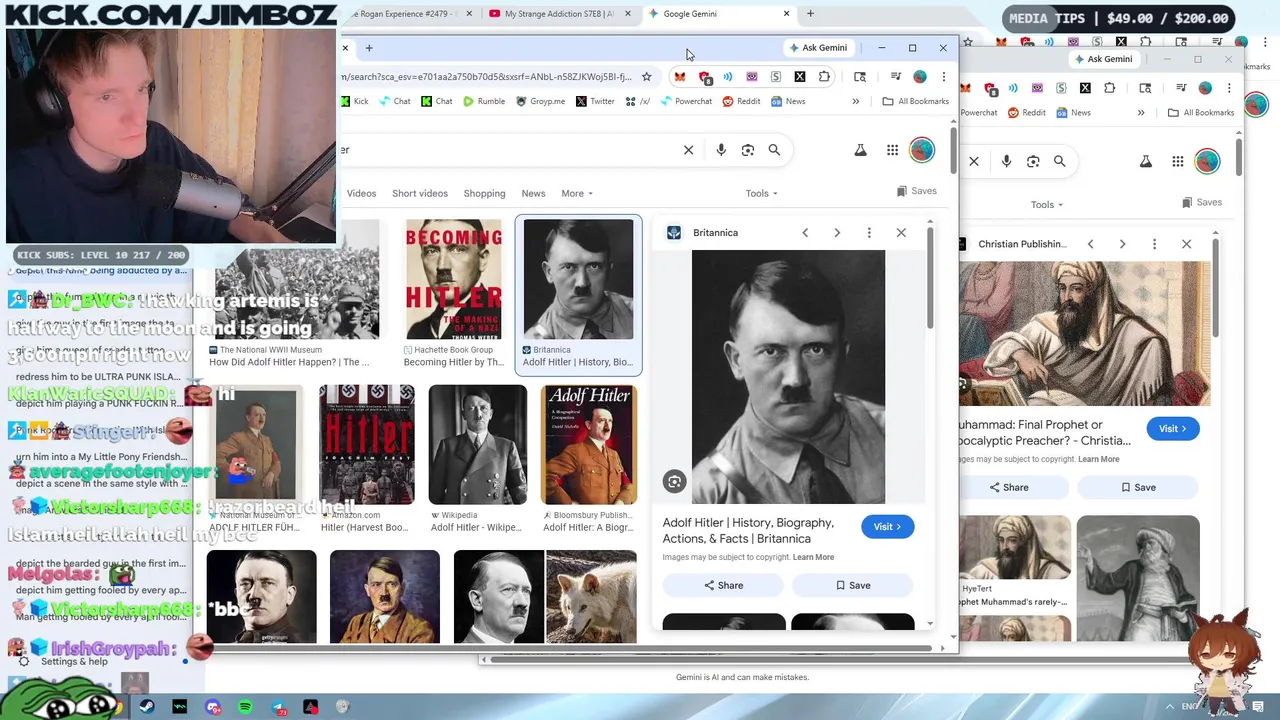Screen dimensions: 1280x720
Task: Expand Tools dropdown in the front window
Action: click(x=761, y=193)
